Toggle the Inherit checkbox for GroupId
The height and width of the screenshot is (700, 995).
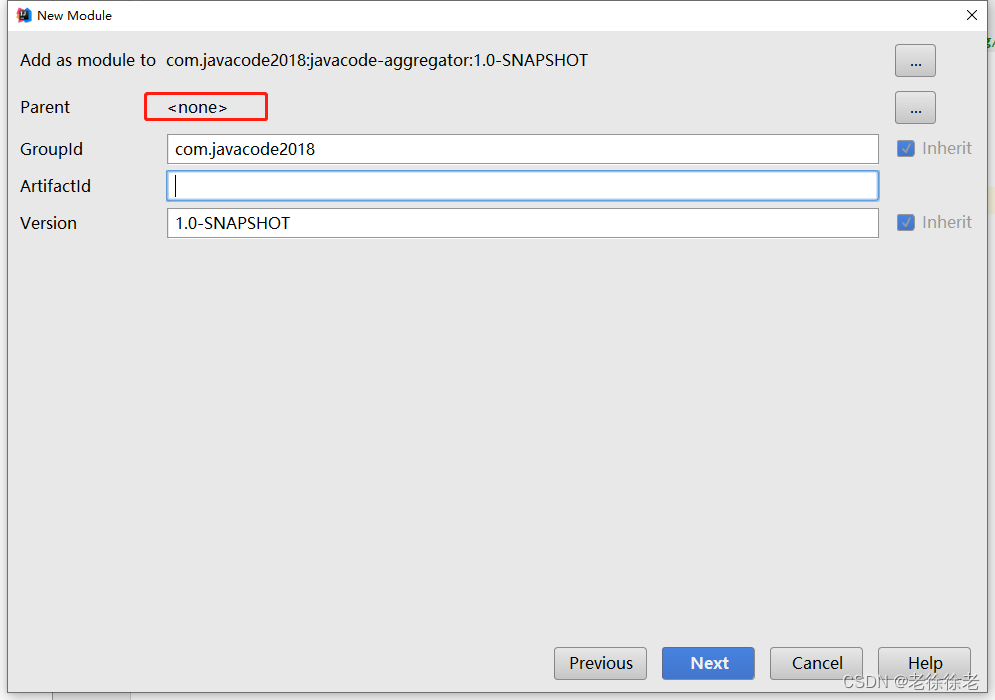[x=906, y=149]
